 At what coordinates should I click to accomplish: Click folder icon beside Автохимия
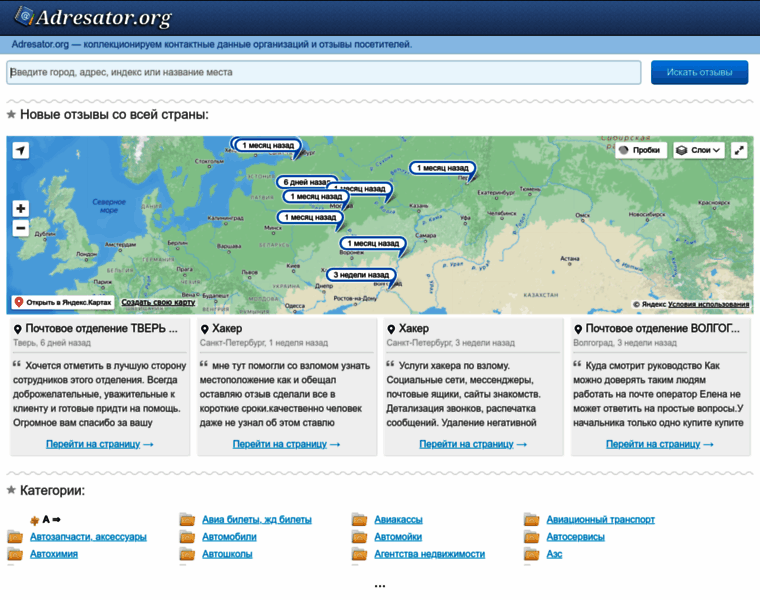(x=15, y=554)
